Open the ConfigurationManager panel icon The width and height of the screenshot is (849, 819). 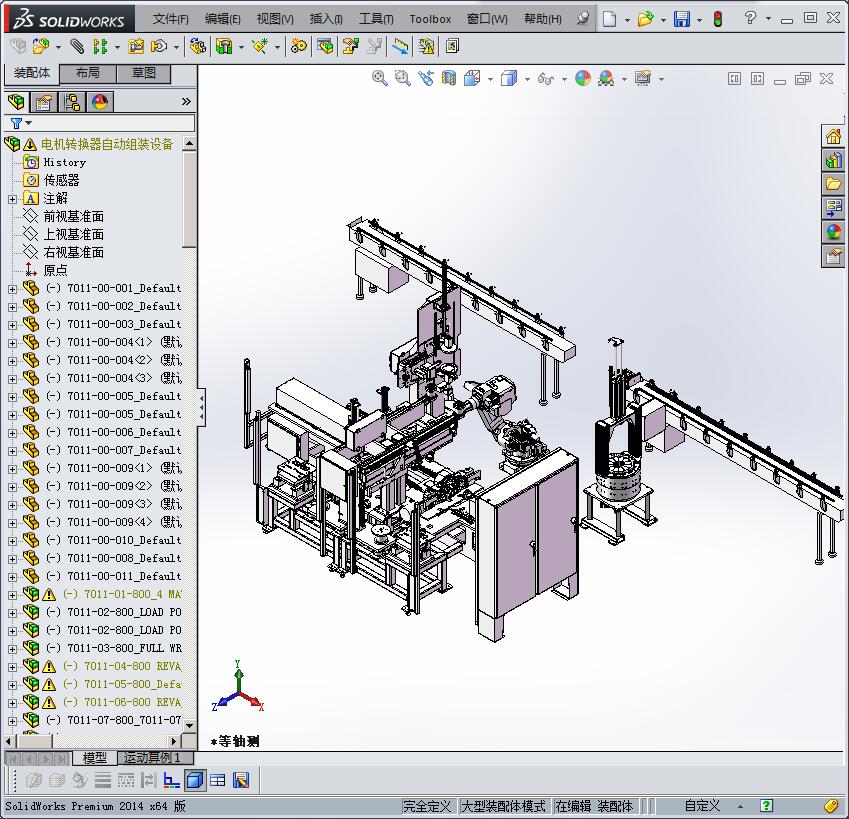point(72,101)
